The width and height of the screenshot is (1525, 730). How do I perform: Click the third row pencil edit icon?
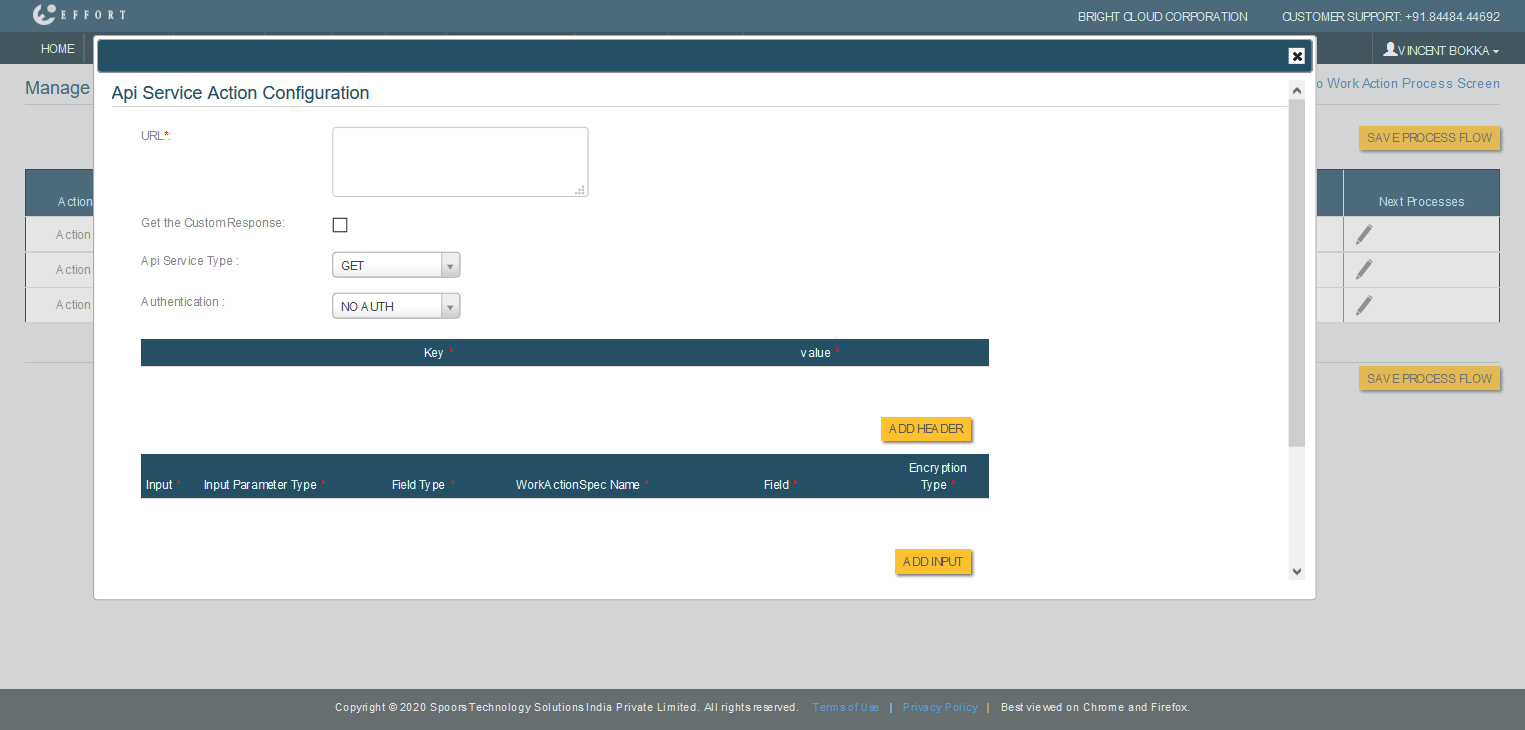1363,306
